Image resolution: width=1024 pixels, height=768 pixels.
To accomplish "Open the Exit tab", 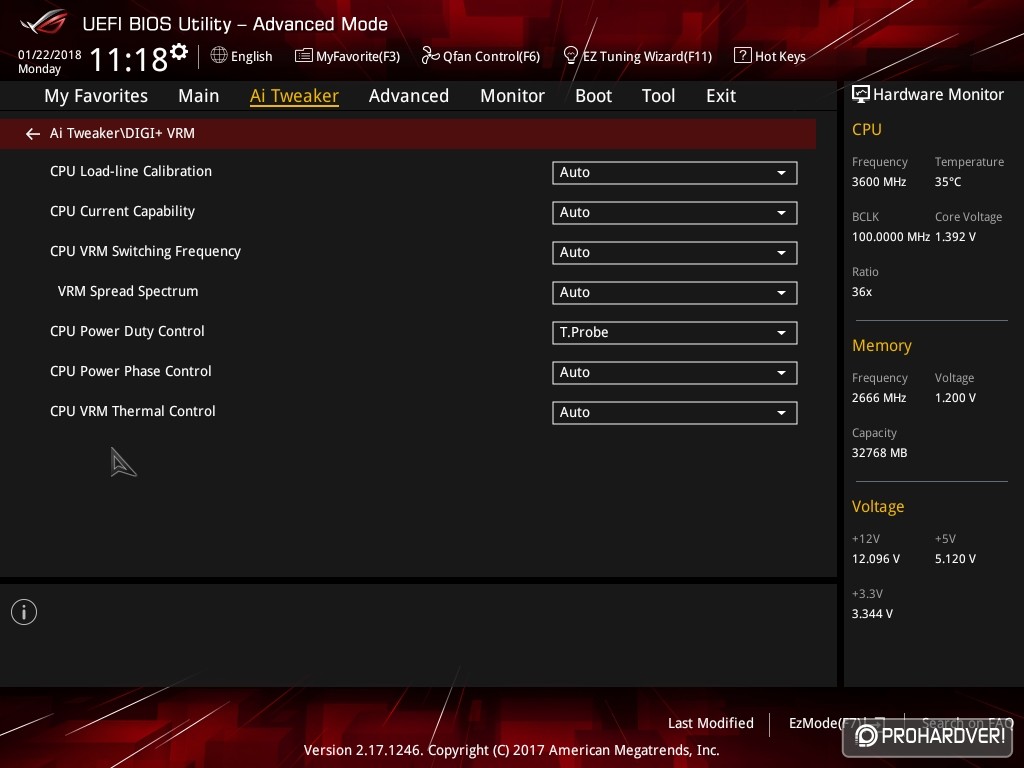I will (x=721, y=96).
